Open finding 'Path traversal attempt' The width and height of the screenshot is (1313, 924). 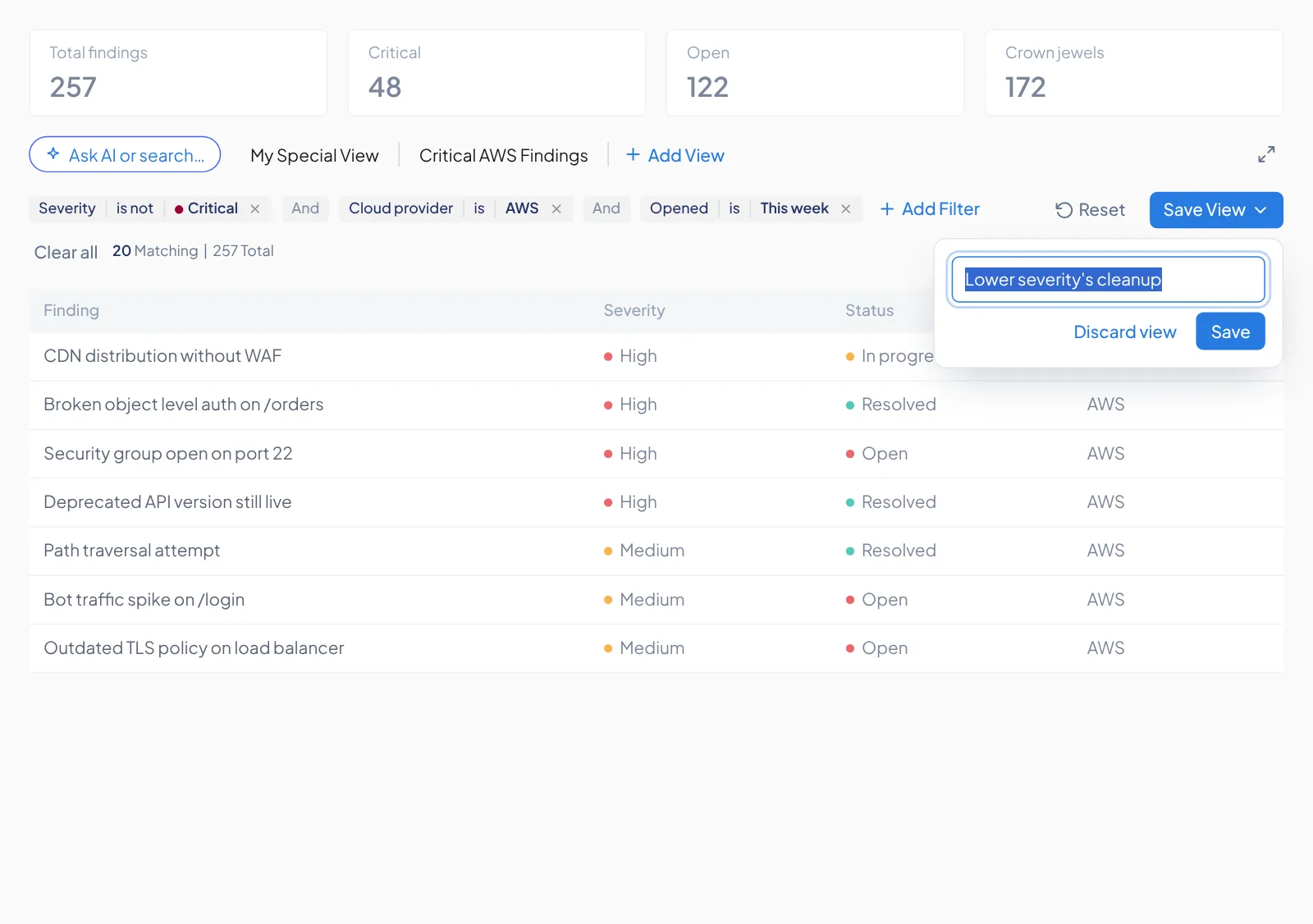pyautogui.click(x=132, y=551)
